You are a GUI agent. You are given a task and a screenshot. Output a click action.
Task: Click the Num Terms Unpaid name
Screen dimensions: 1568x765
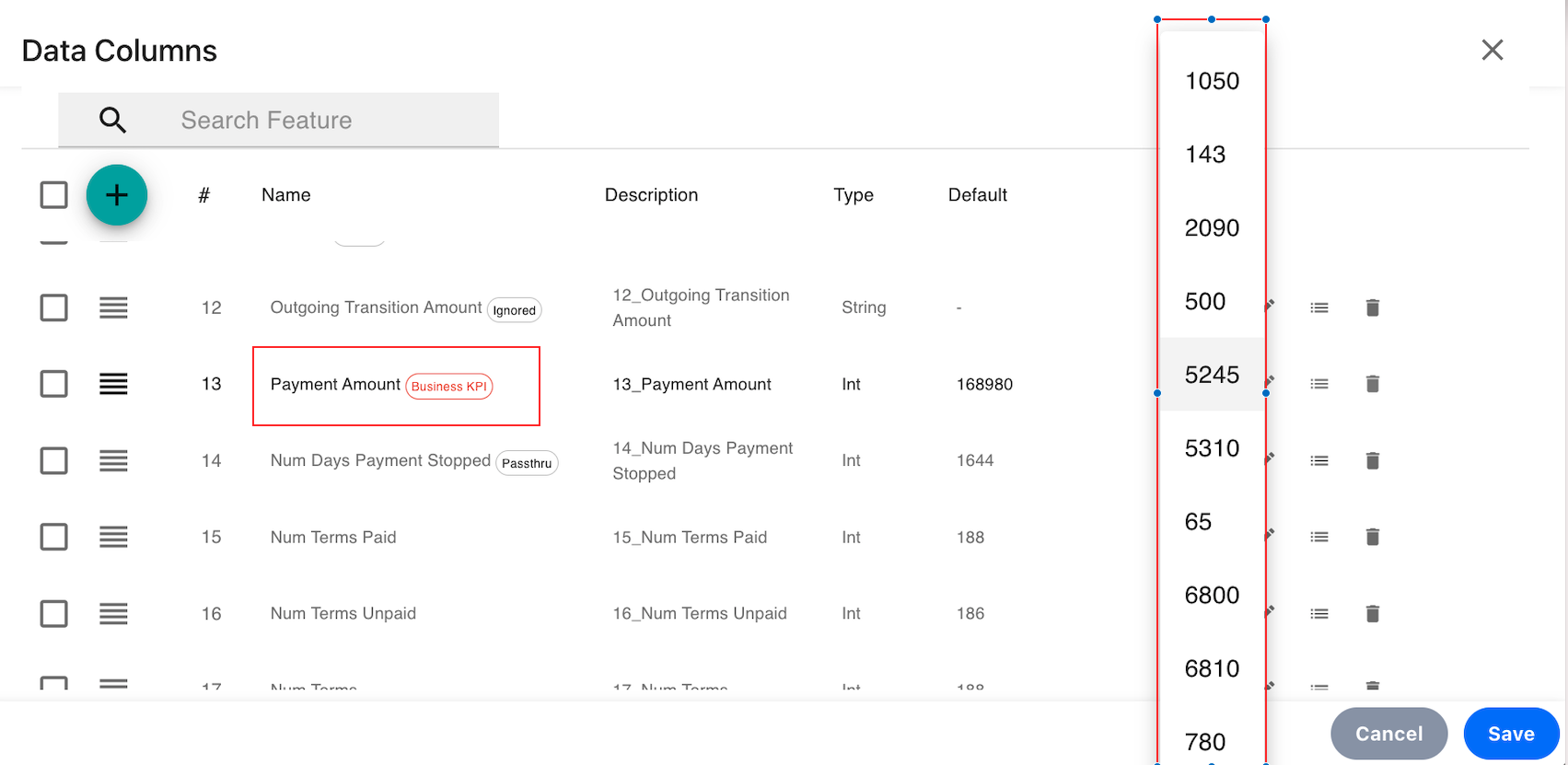click(x=343, y=613)
